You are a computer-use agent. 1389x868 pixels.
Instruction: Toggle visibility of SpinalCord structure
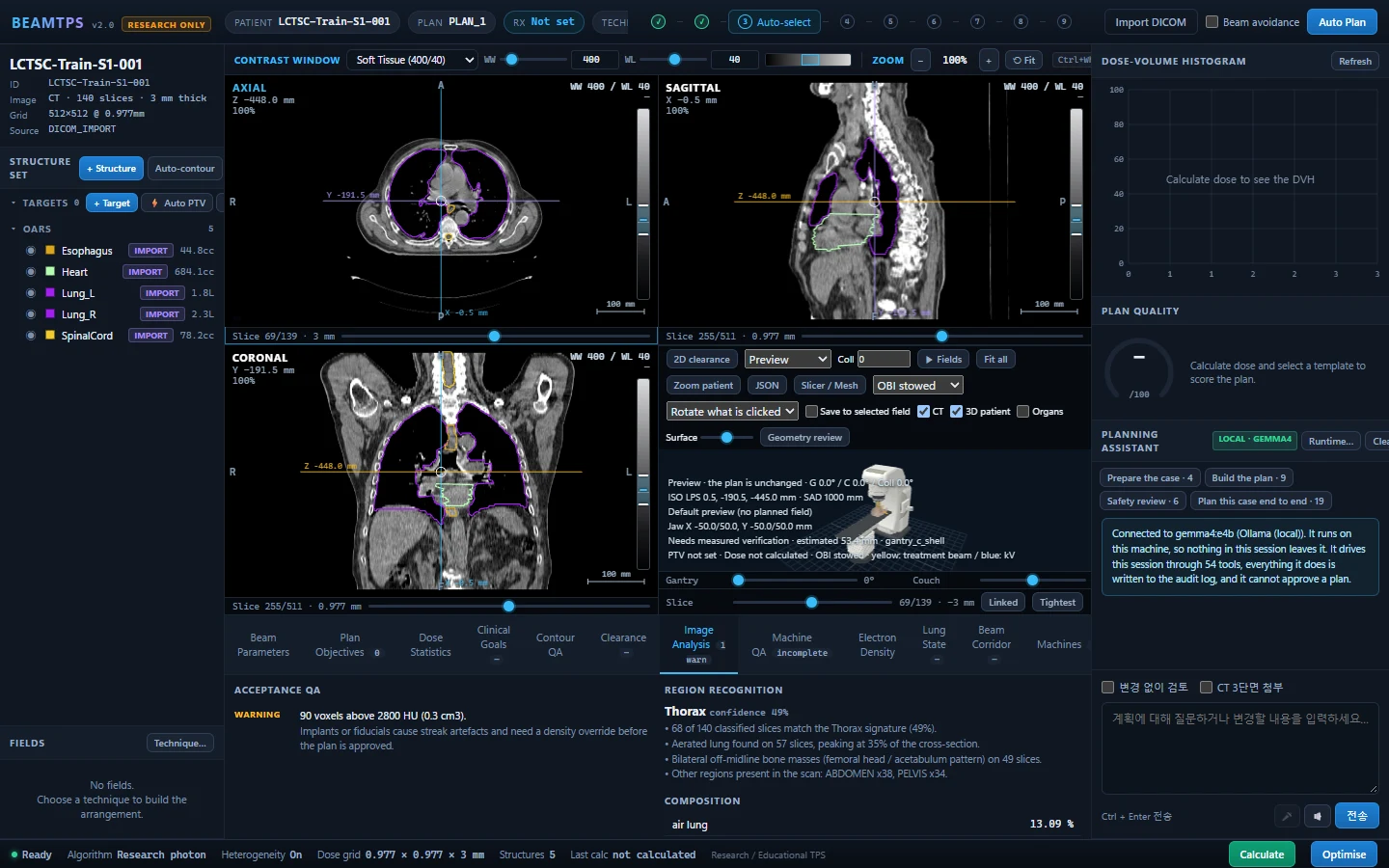pos(31,336)
